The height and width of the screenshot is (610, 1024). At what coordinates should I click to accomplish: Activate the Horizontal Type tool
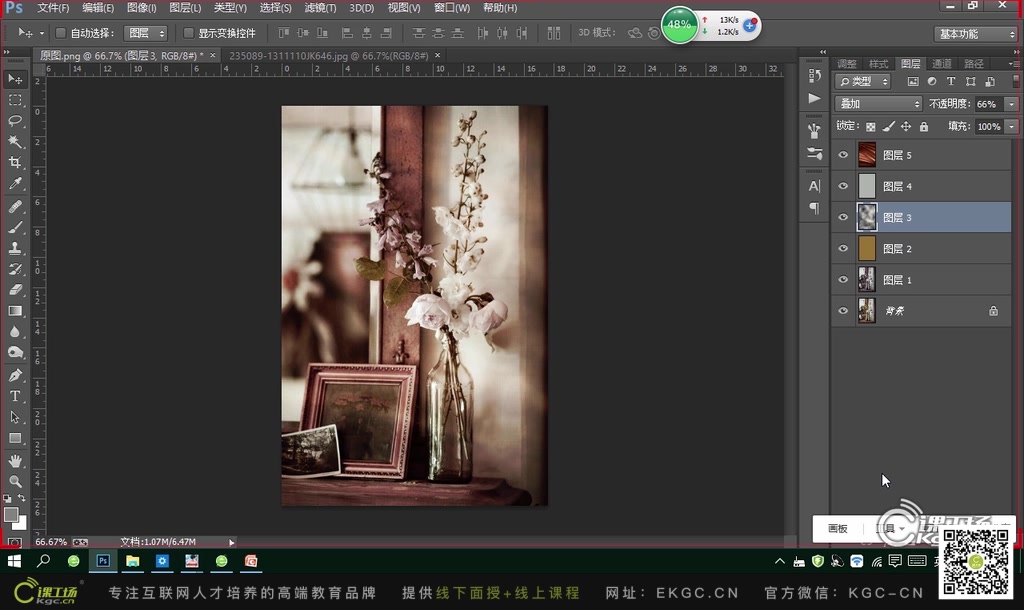coord(16,395)
